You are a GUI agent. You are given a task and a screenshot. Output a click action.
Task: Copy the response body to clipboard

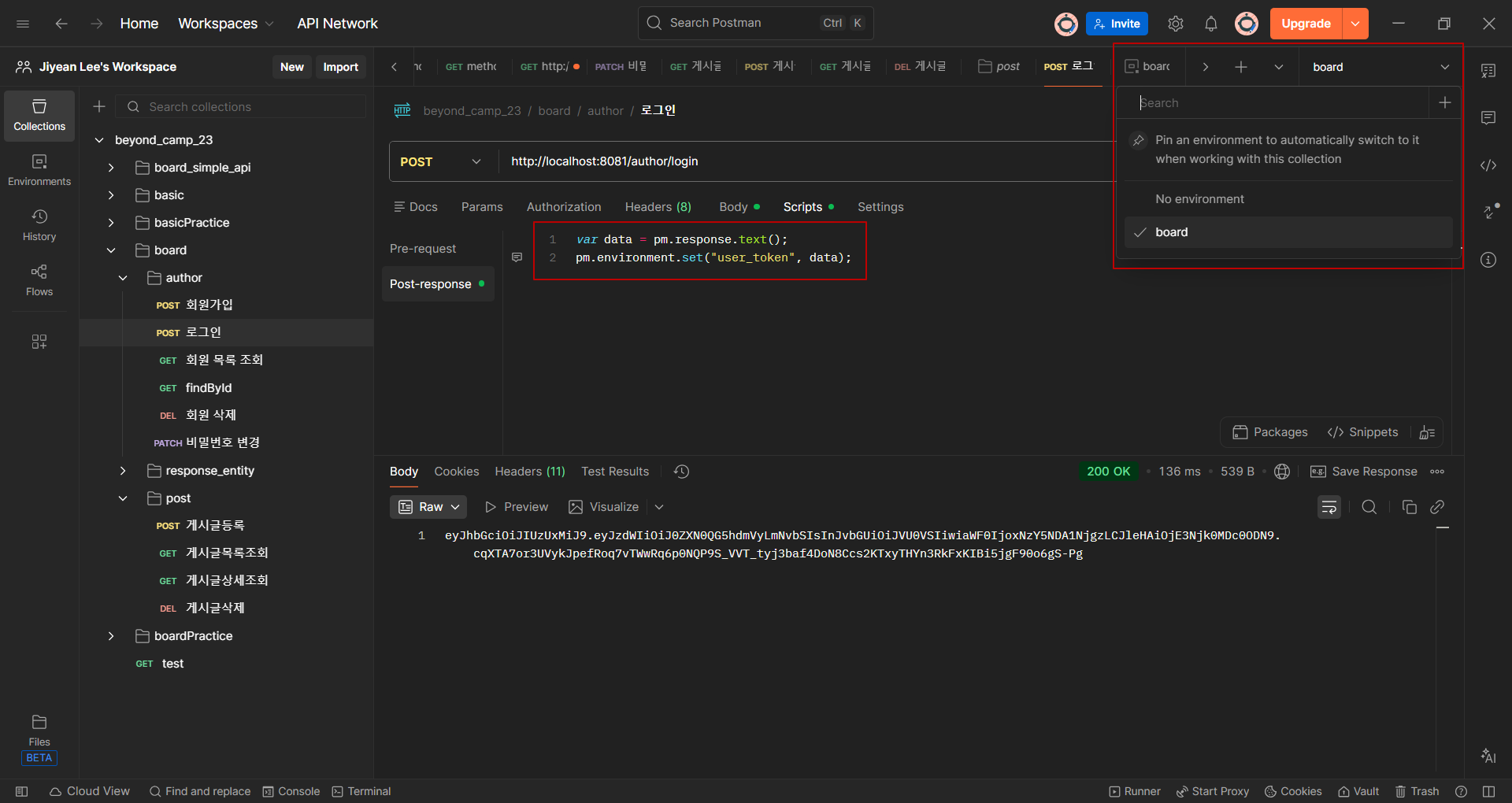[x=1410, y=507]
